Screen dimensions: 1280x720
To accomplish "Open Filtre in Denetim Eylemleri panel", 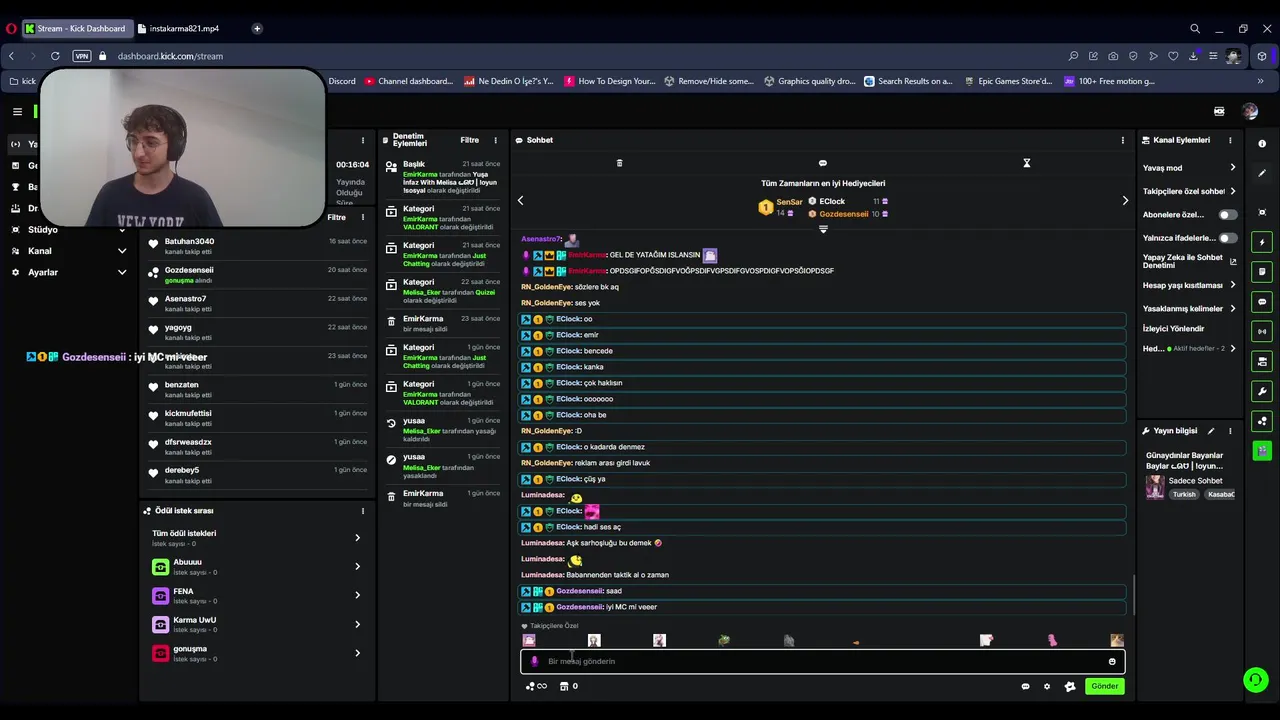I will (x=469, y=140).
